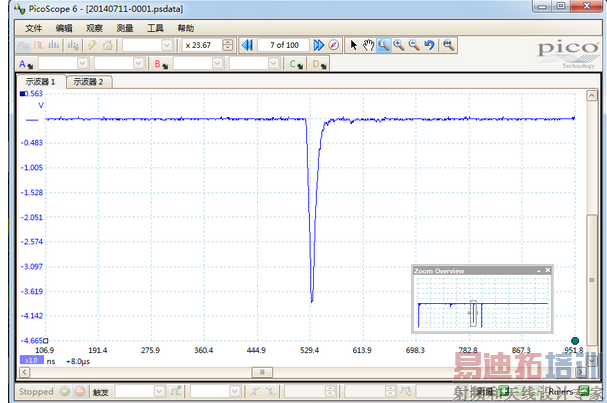Open channel A options button
The image size is (607, 403).
coord(26,64)
